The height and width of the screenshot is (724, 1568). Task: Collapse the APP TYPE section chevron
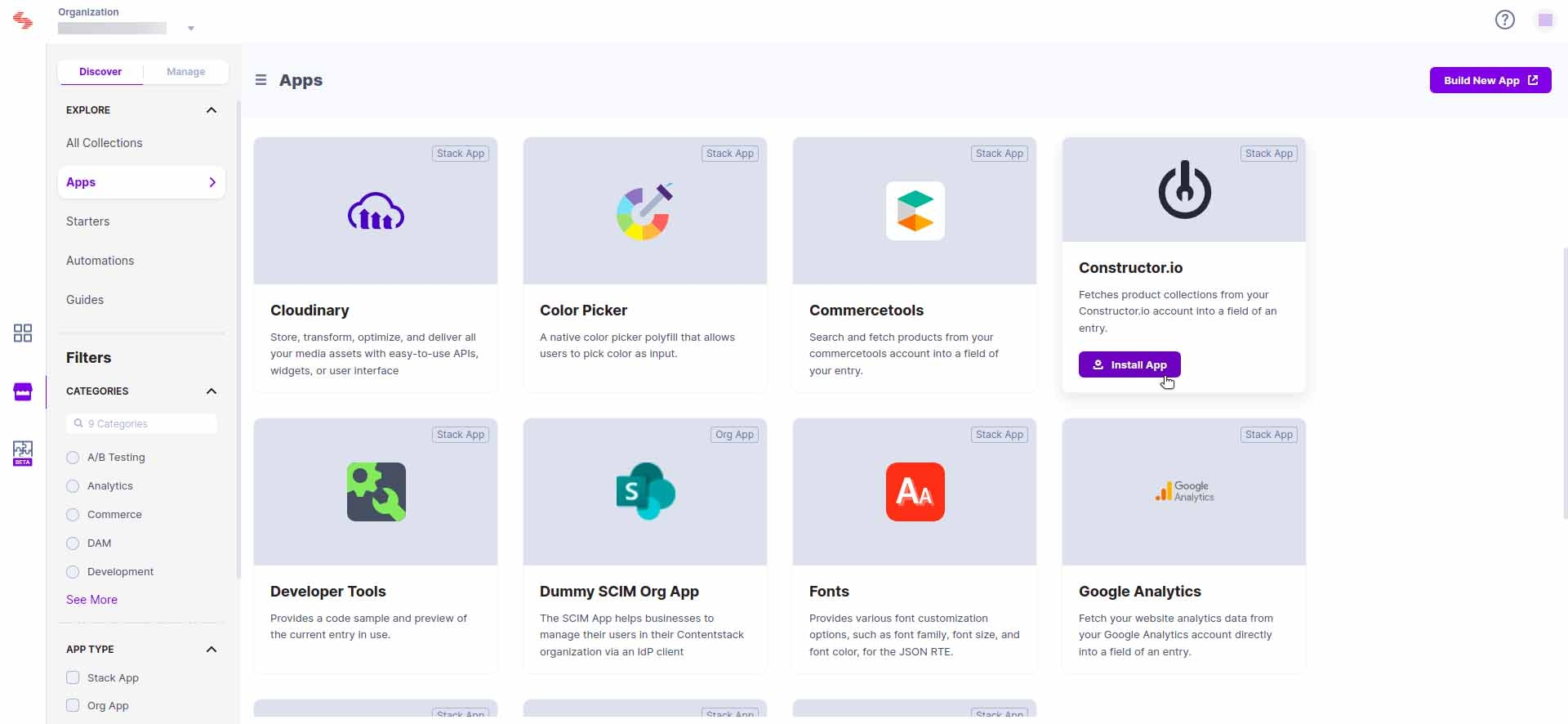[x=212, y=650]
